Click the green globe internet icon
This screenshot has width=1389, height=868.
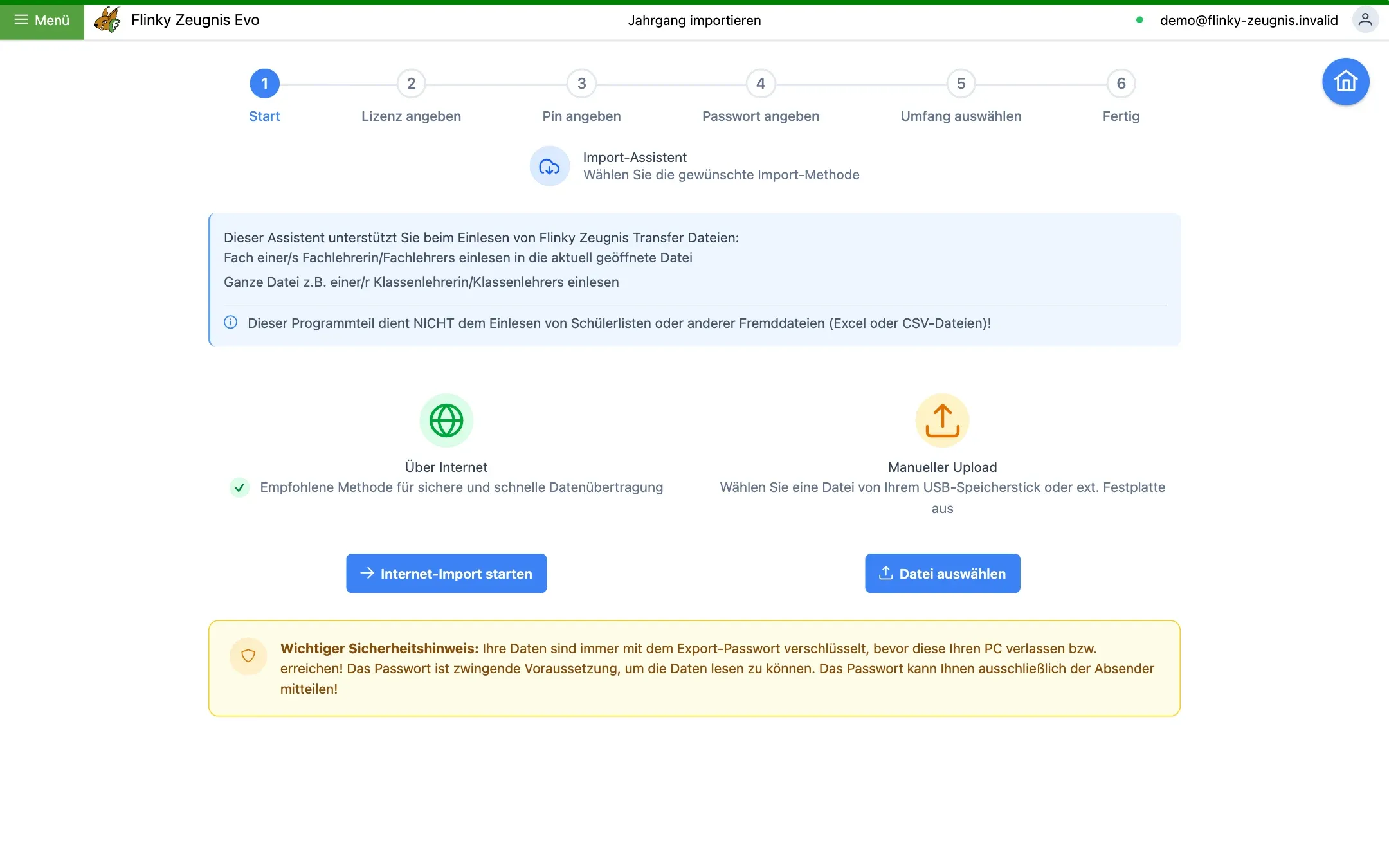click(x=446, y=420)
